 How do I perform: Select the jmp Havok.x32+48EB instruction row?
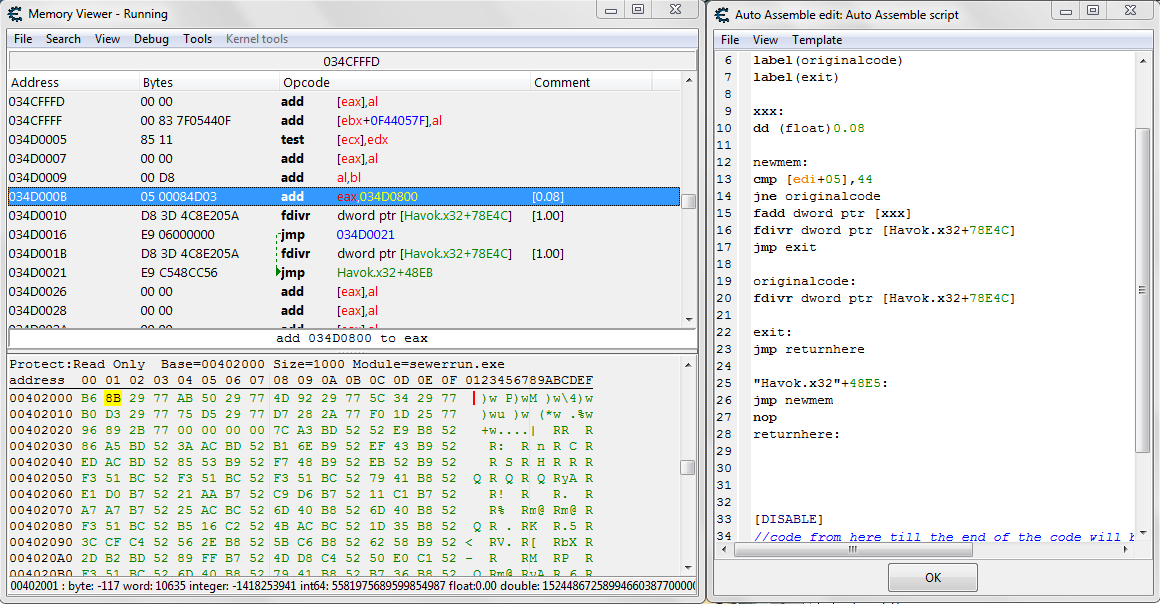tap(343, 272)
